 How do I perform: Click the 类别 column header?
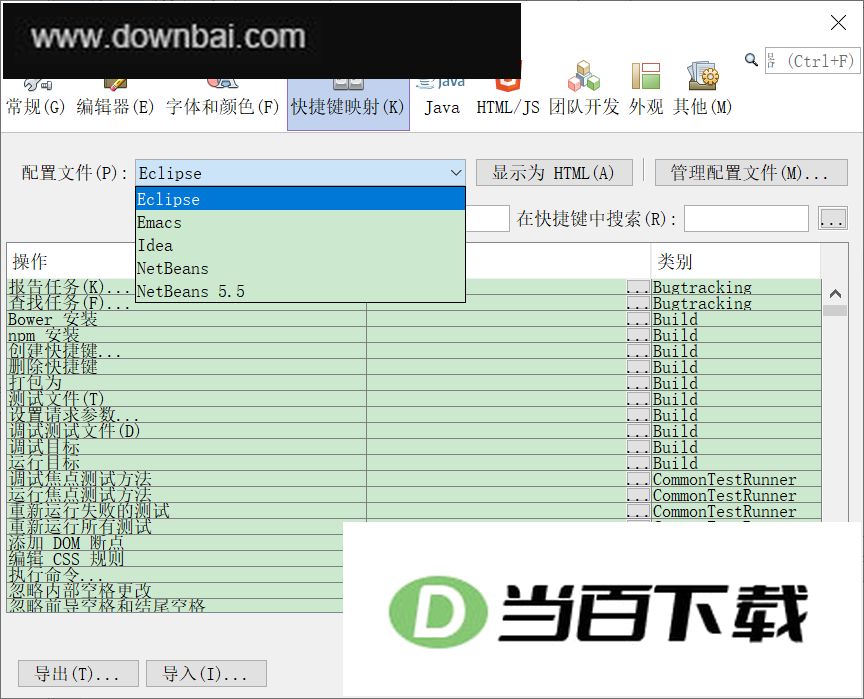(735, 261)
